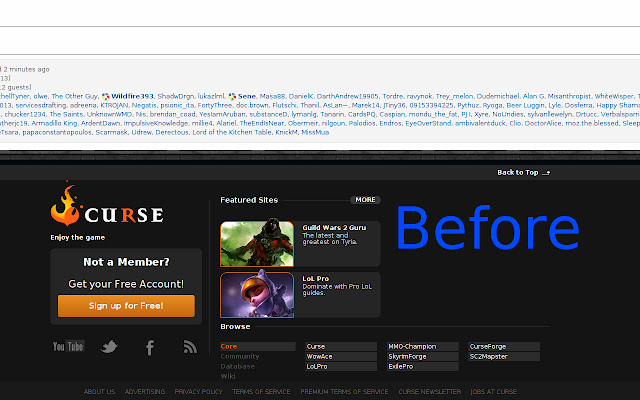View user brendan_coad
Viewport: 640px width, 400px height.
(x=172, y=114)
